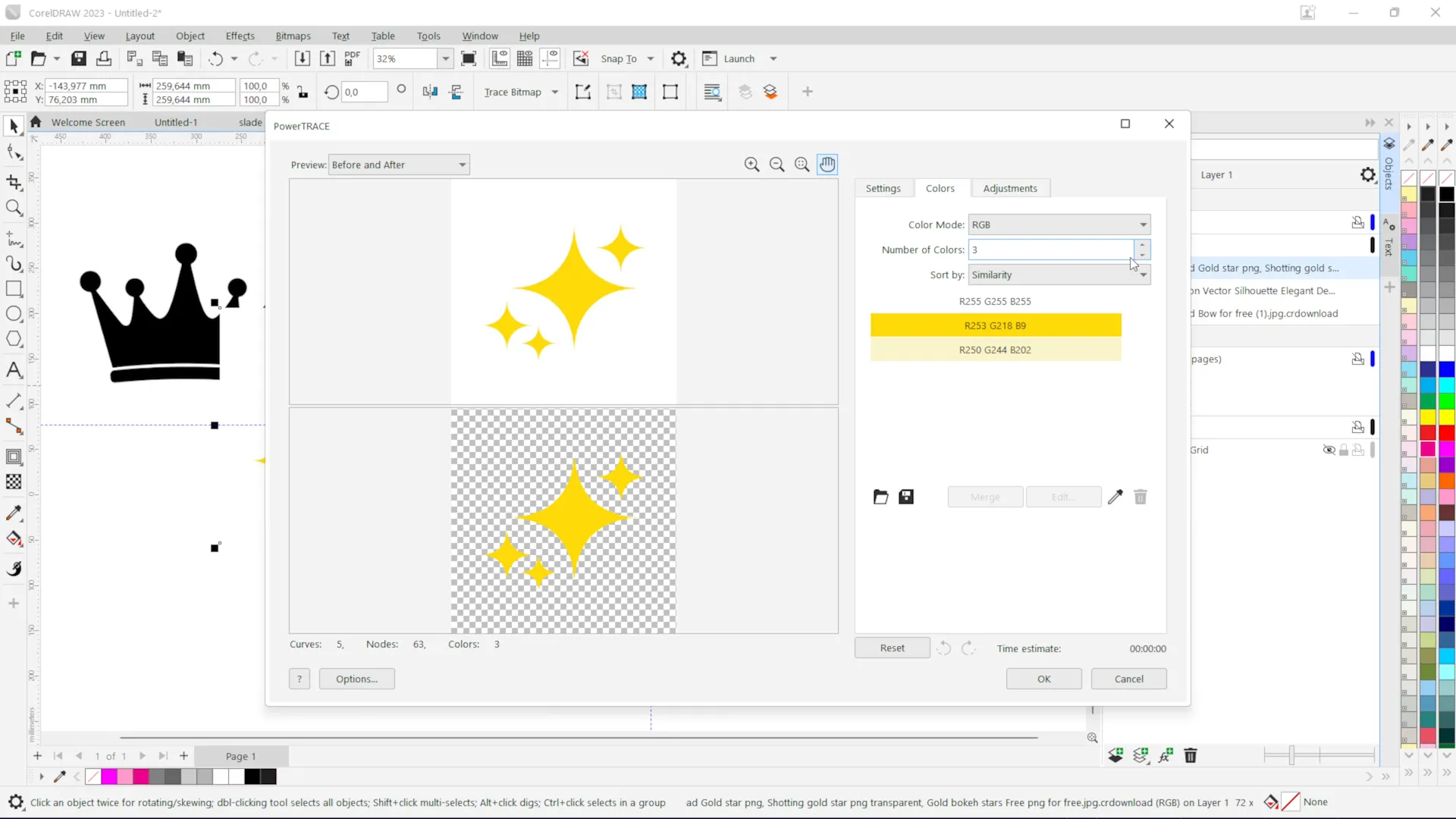This screenshot has height=819, width=1456.
Task: Open the Sort by Similarity dropdown
Action: pos(1059,275)
